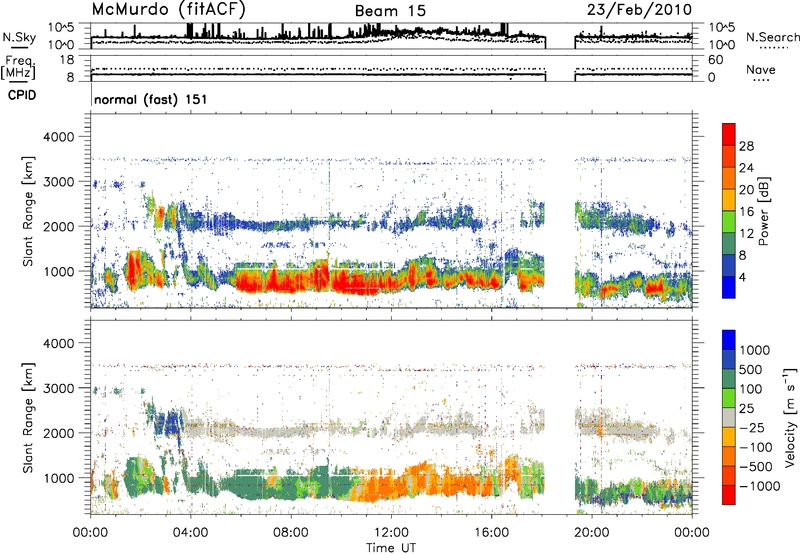Click the '12:00' time axis label
This screenshot has height=554, width=800.
pos(391,533)
